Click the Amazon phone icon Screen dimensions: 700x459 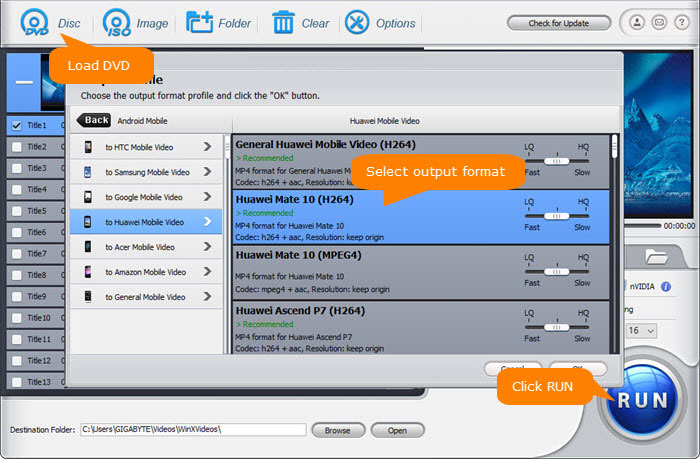point(88,272)
